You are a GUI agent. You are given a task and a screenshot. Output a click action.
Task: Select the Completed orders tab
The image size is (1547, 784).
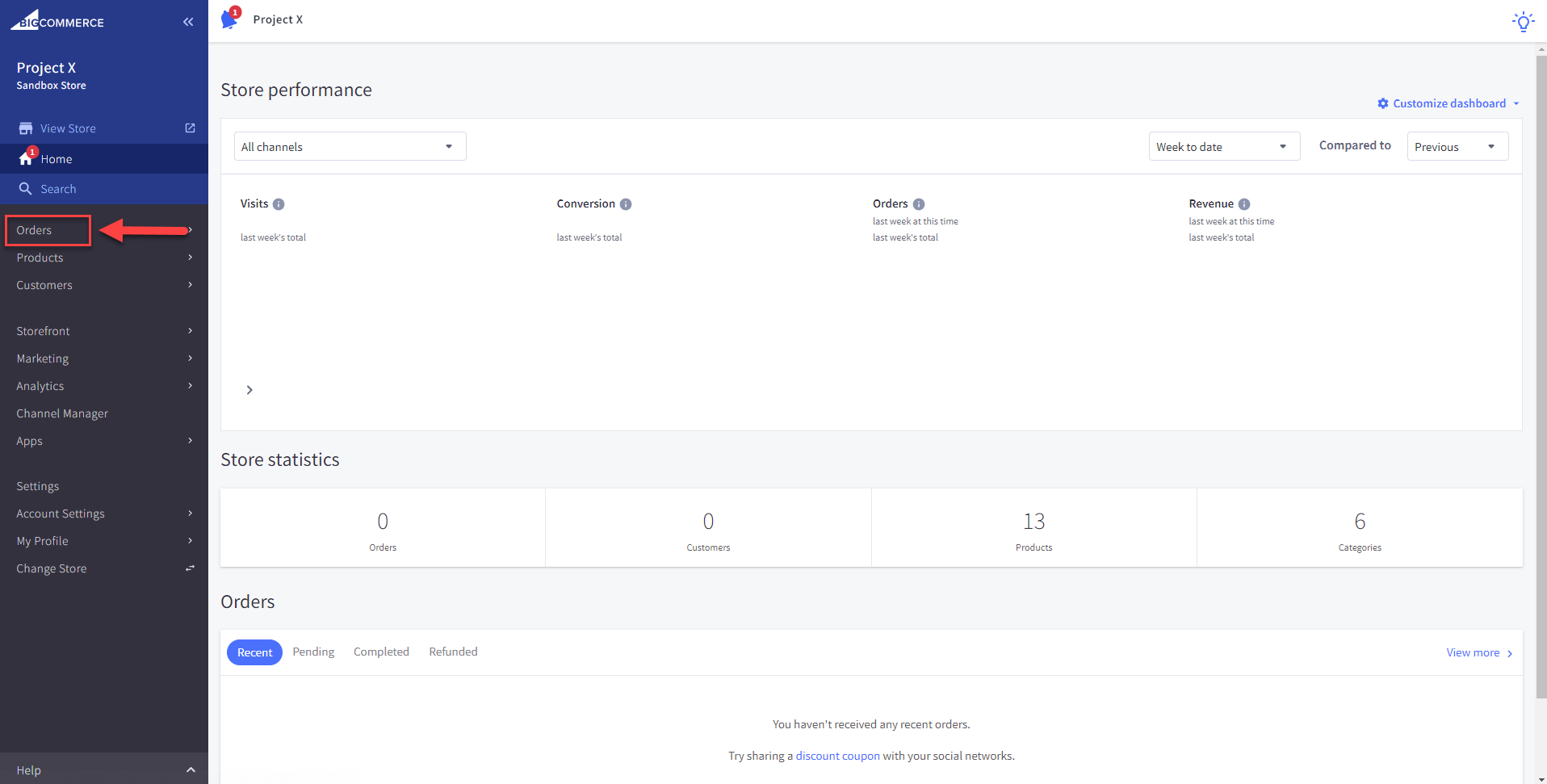pyautogui.click(x=381, y=652)
